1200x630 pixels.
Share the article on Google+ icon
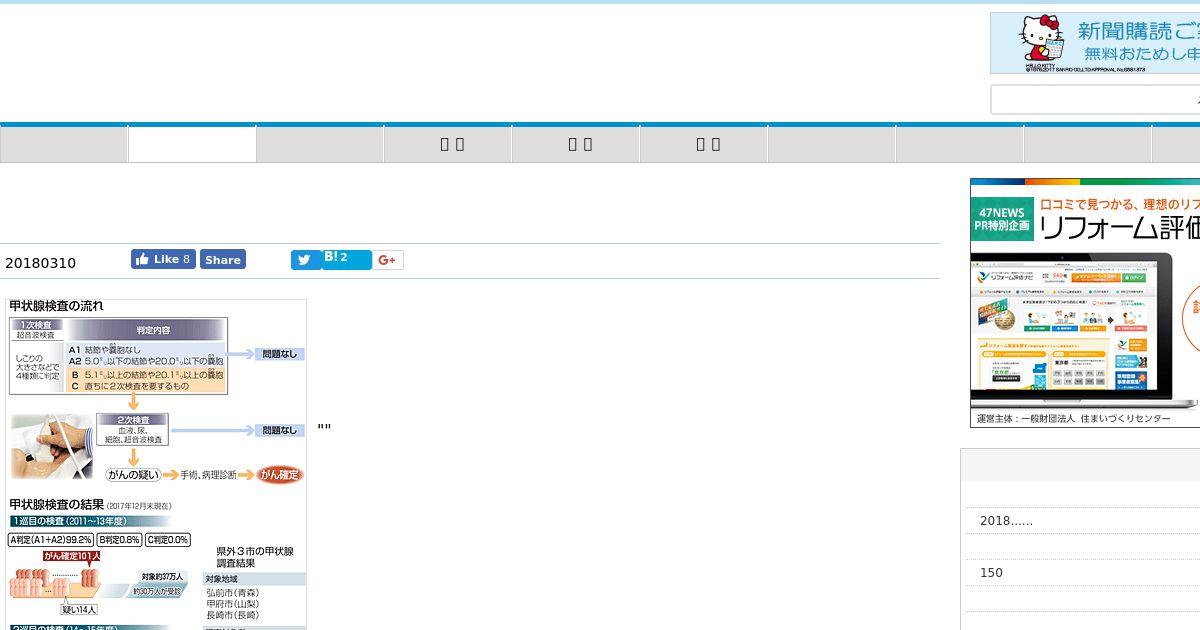388,260
